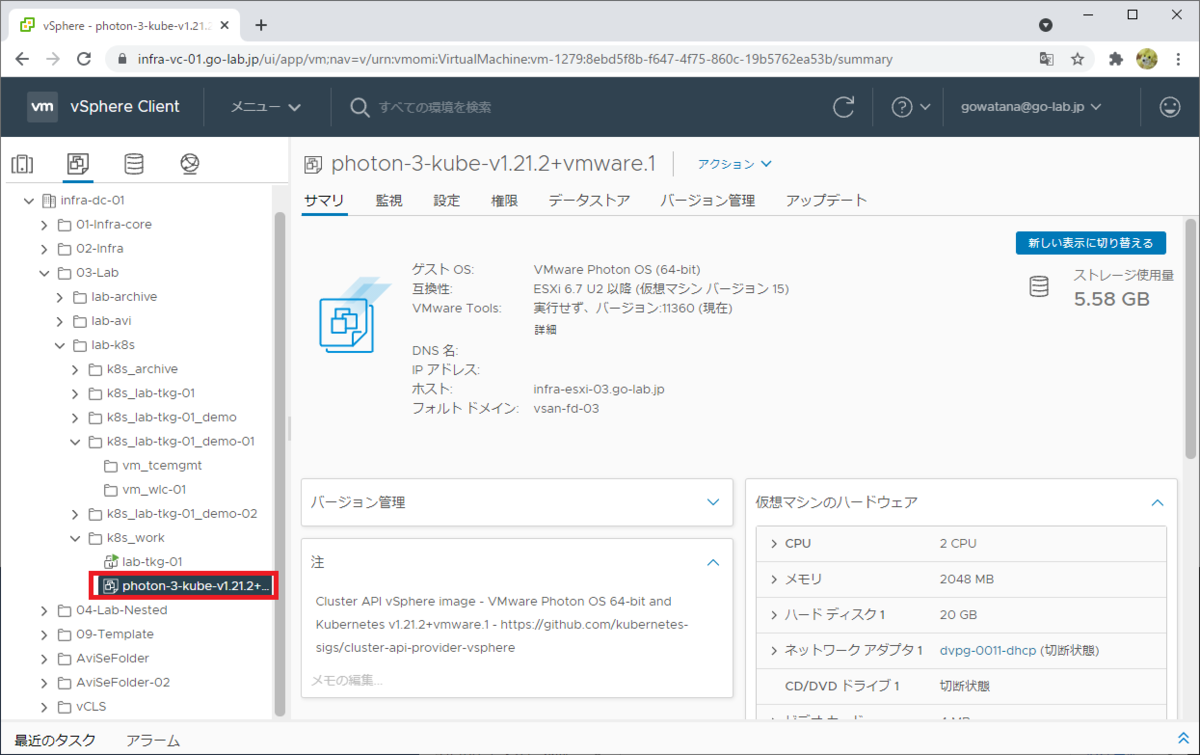Image resolution: width=1200 pixels, height=755 pixels.
Task: Collapse the 03-Lab folder
Action: pyautogui.click(x=44, y=272)
